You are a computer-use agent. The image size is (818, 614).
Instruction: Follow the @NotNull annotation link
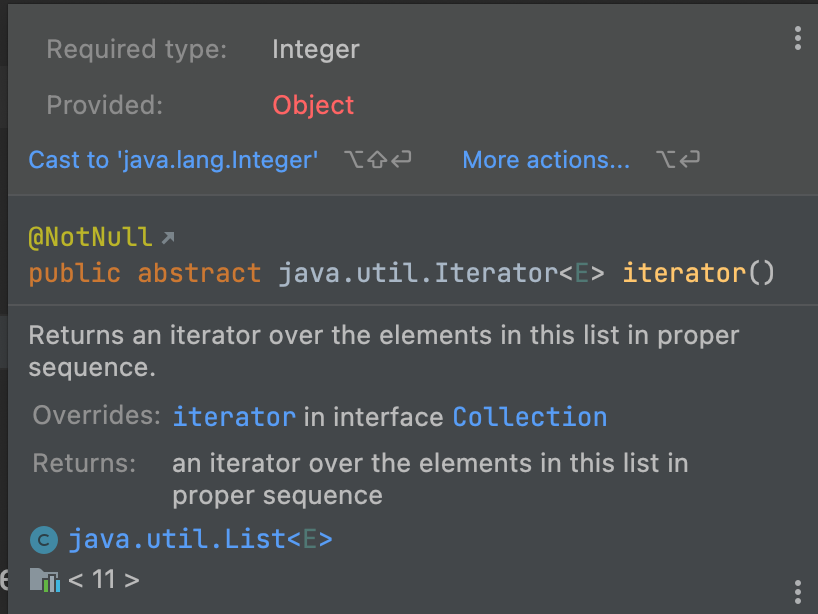click(90, 238)
